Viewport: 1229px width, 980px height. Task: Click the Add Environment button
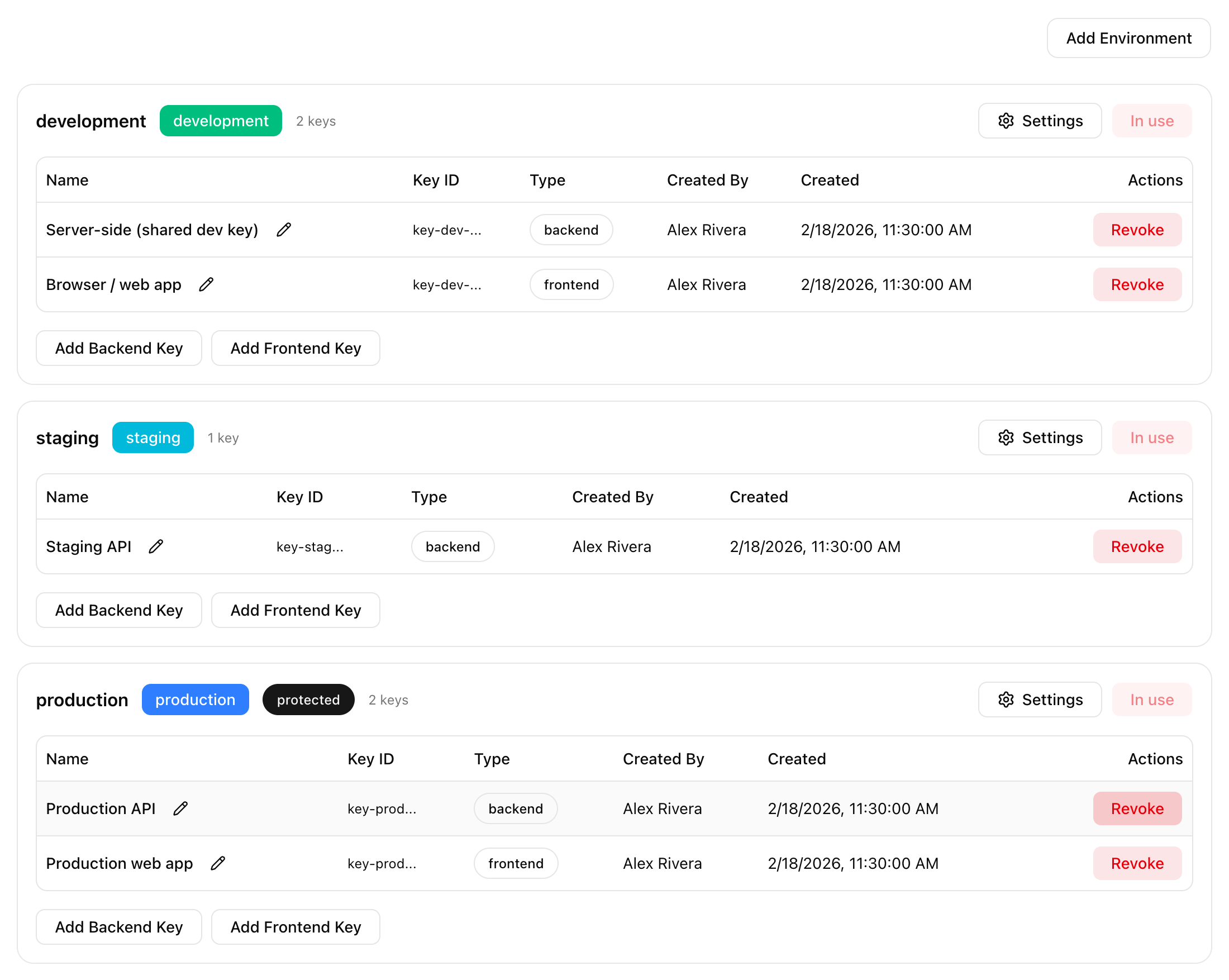(1128, 38)
